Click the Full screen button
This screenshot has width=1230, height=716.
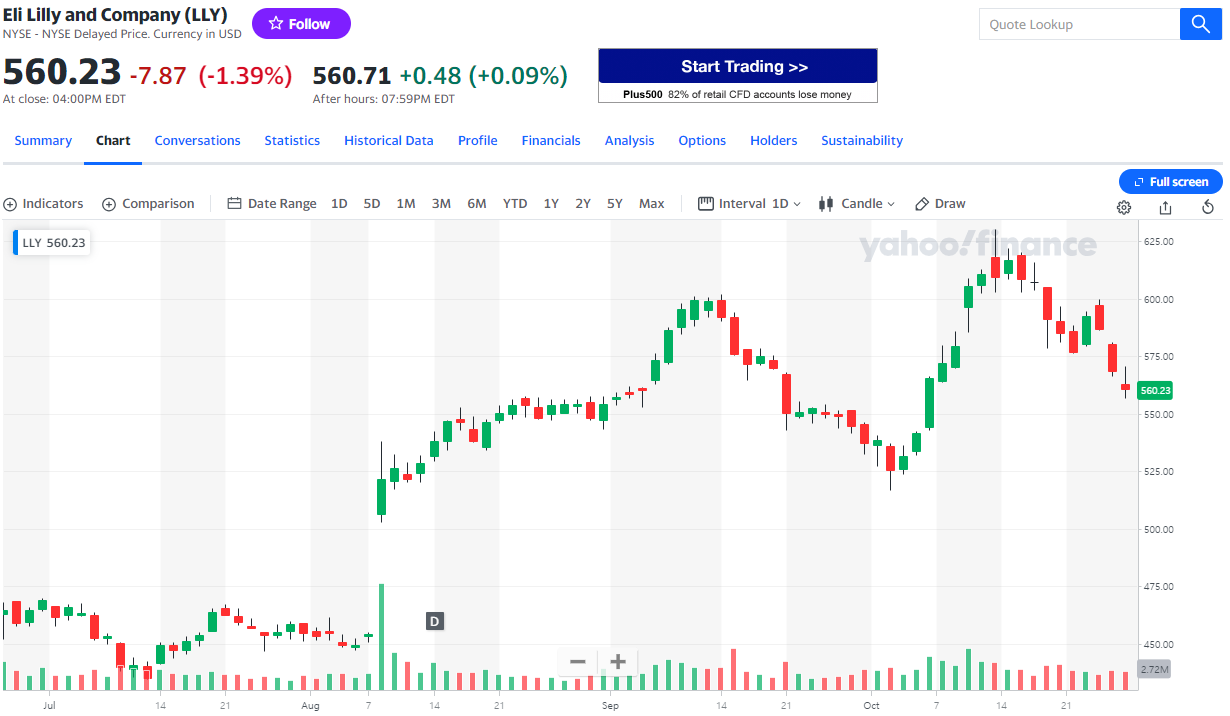(1170, 181)
